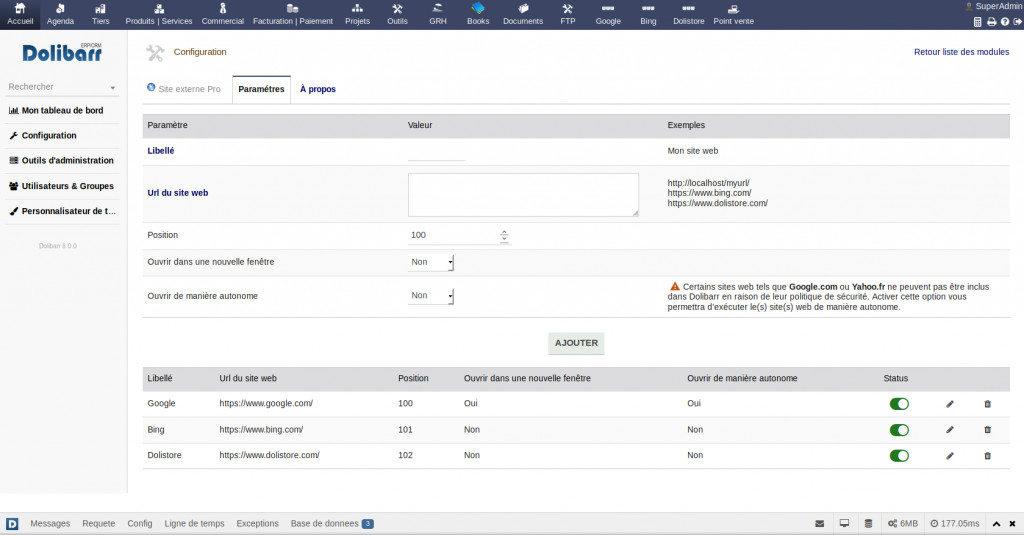The image size is (1024, 535).
Task: Click the AJOUTER button
Action: [x=576, y=343]
